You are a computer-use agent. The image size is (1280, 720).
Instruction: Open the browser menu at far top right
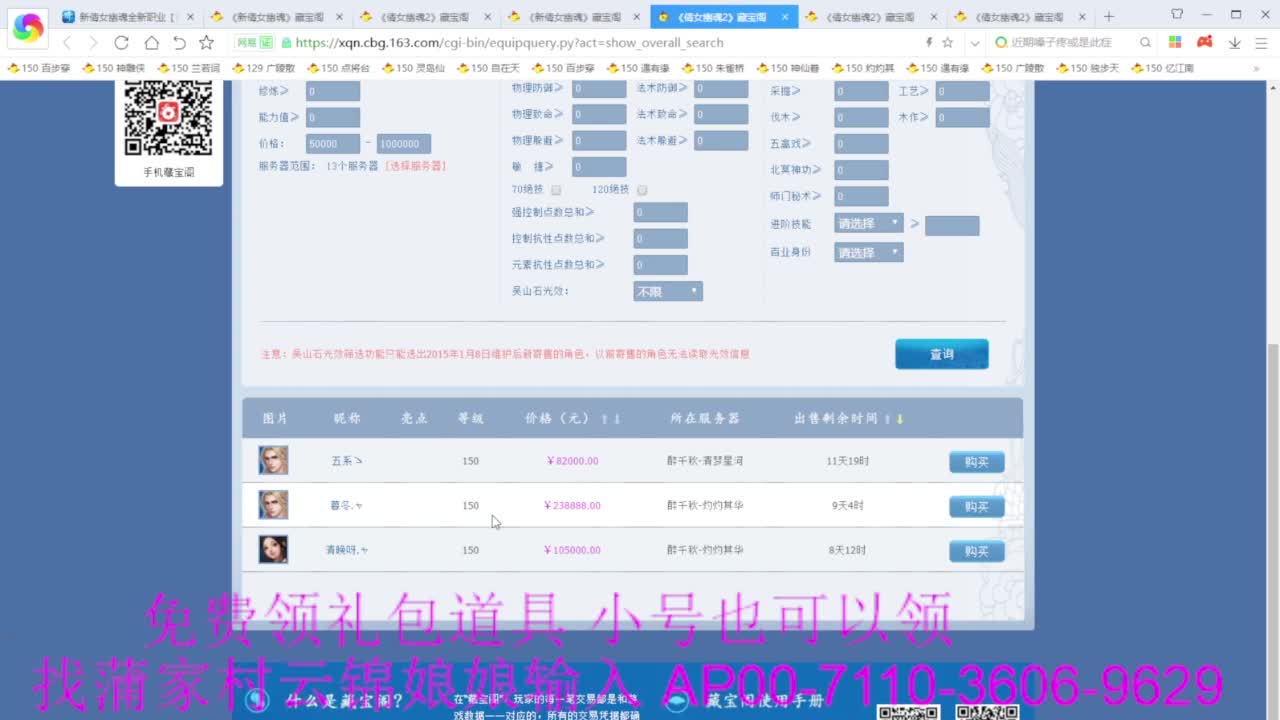[1262, 43]
